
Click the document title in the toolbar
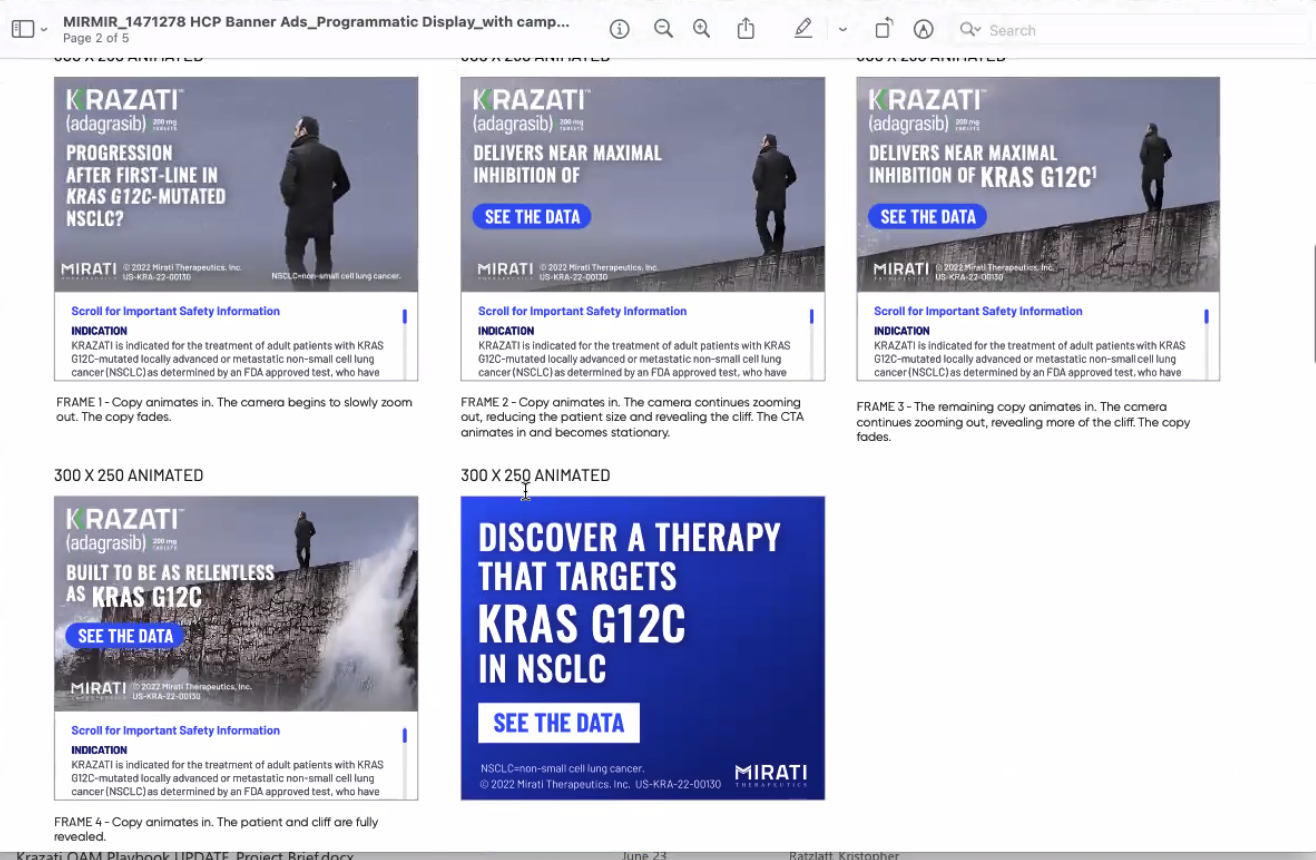pos(316,21)
